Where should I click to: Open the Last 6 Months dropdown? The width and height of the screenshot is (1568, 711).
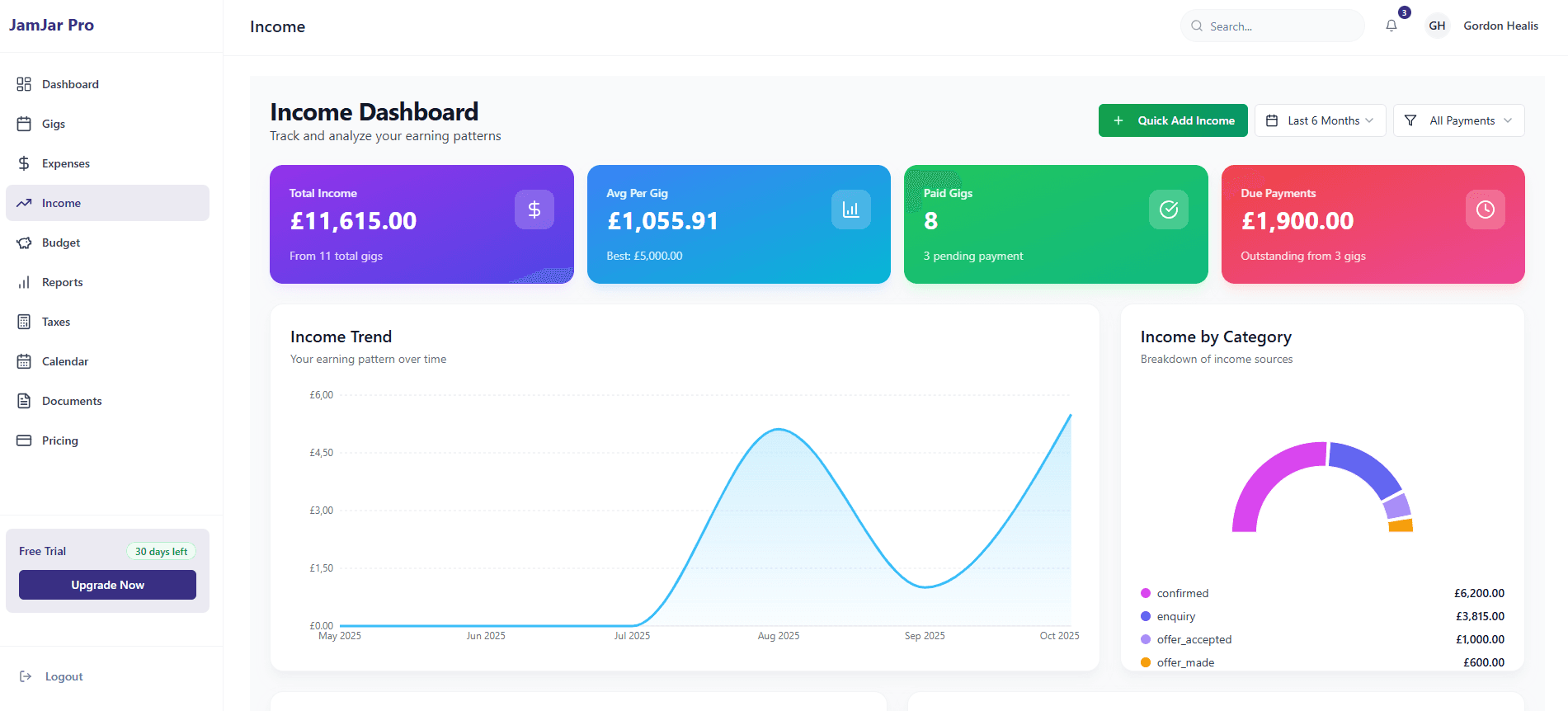pyautogui.click(x=1320, y=120)
